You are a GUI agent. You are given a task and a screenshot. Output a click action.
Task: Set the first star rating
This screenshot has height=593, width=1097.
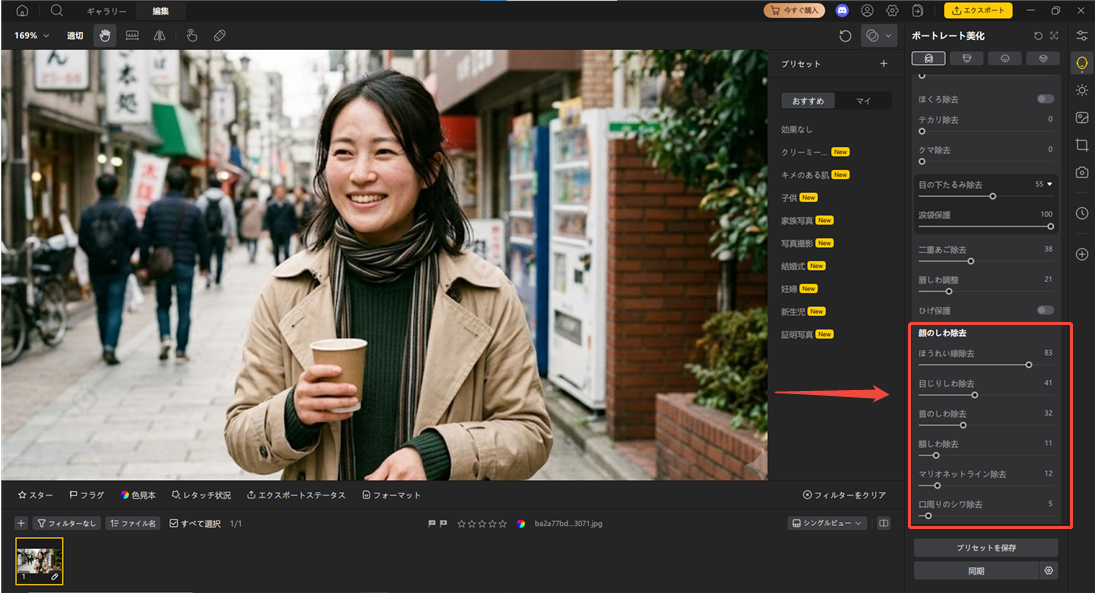(x=462, y=523)
